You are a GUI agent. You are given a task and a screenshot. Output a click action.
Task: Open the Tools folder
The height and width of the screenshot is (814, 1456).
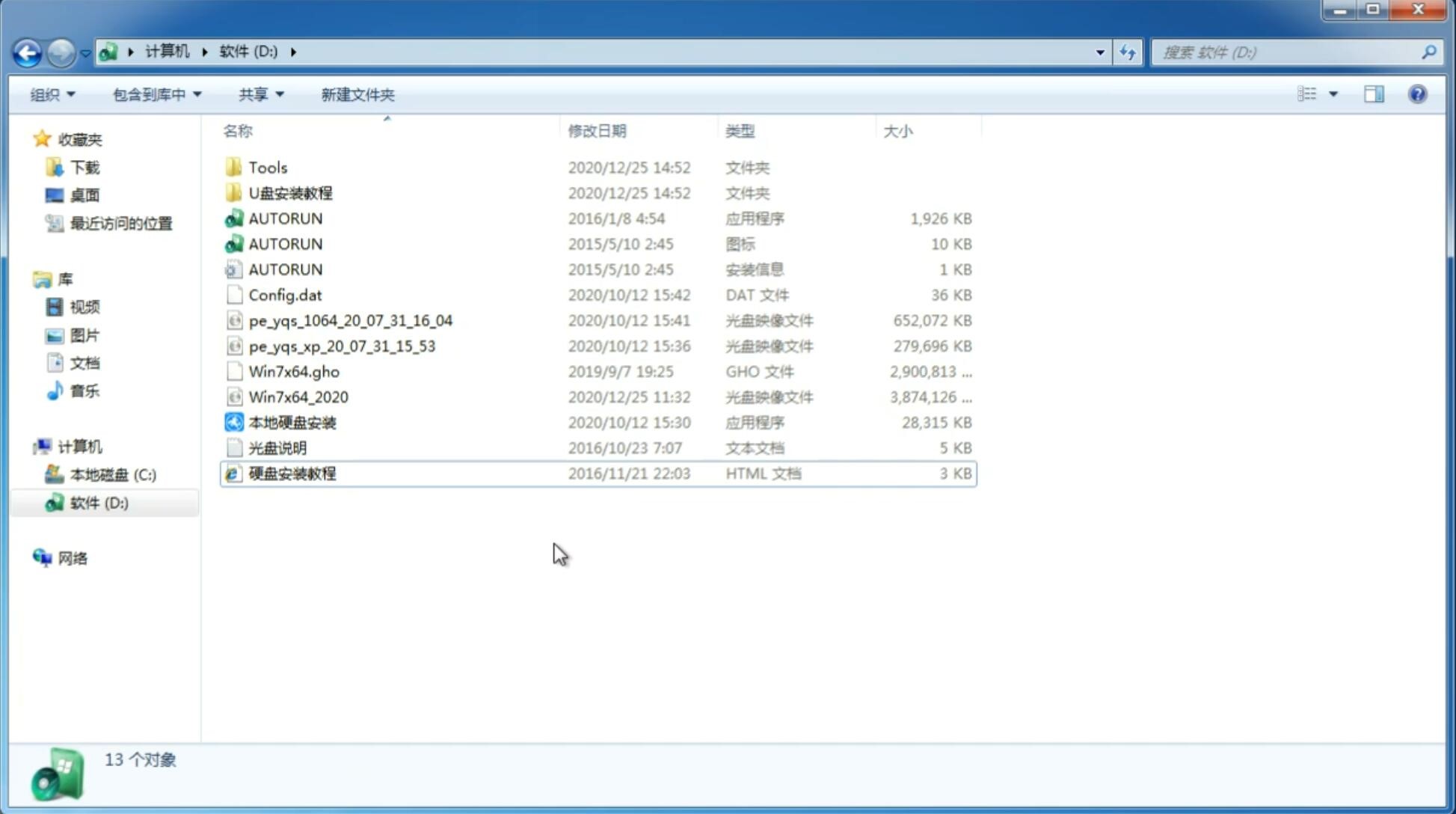click(266, 167)
